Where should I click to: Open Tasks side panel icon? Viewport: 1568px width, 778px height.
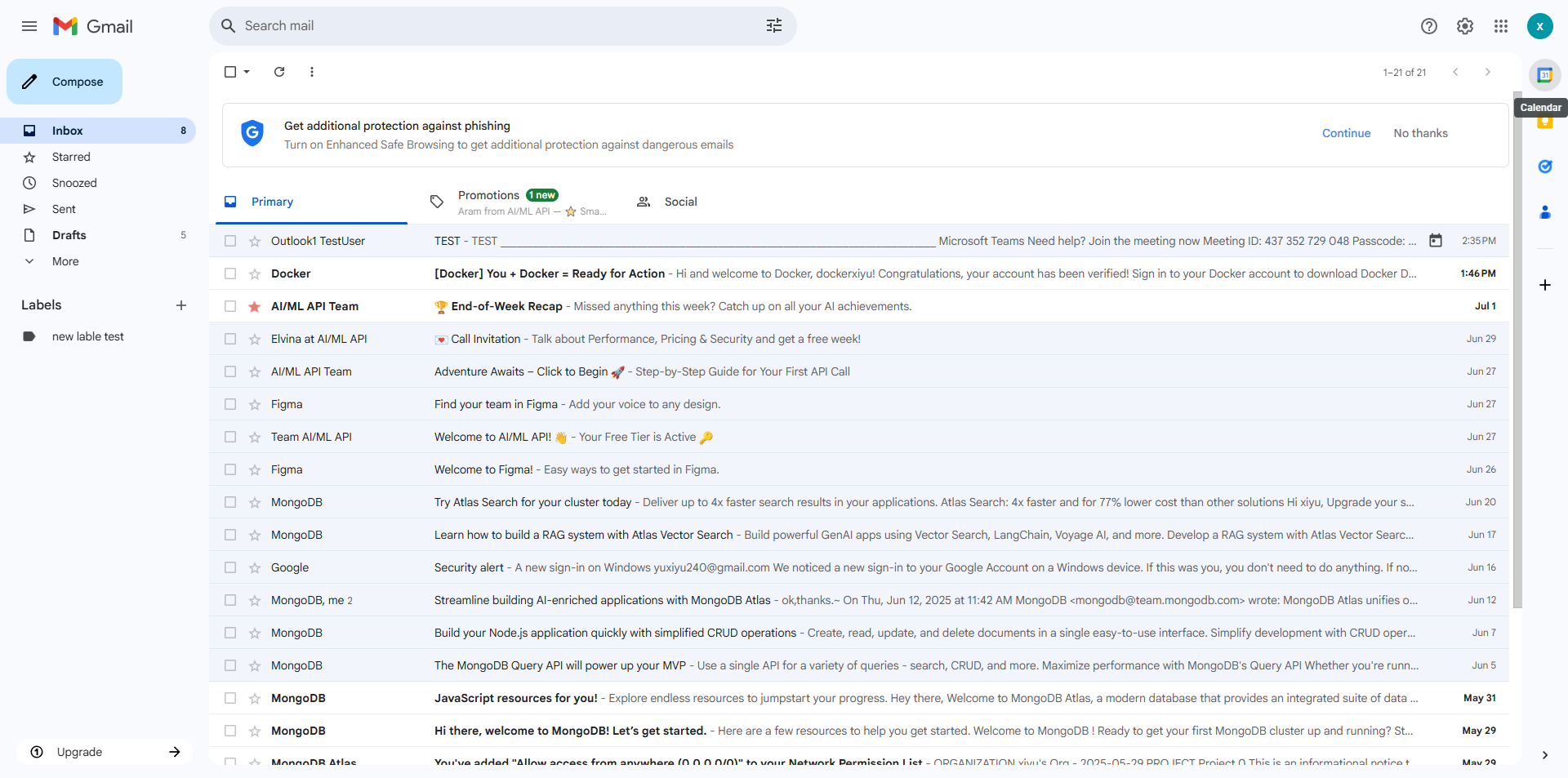[1545, 167]
